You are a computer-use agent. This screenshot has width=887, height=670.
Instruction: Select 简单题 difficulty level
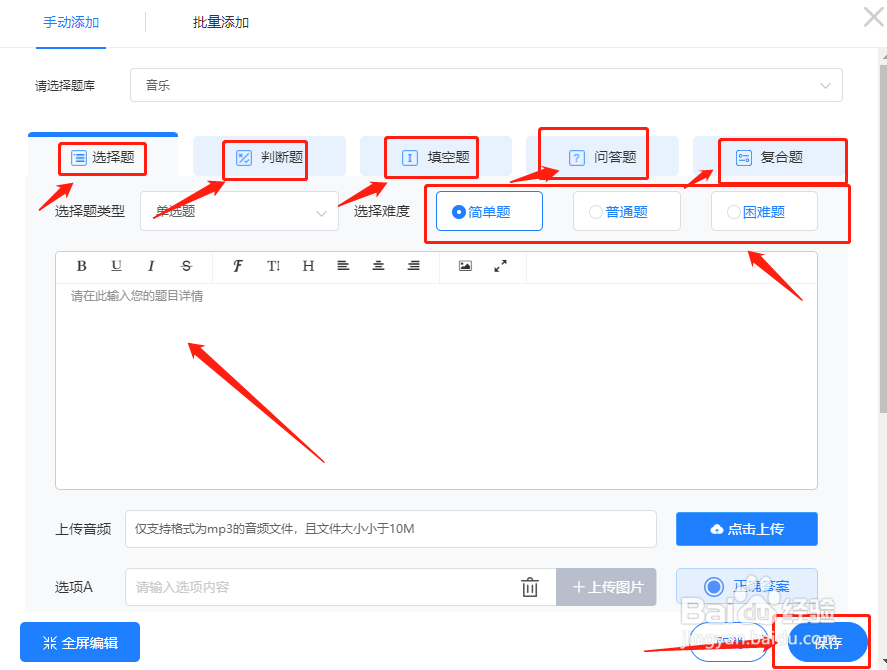(x=488, y=211)
